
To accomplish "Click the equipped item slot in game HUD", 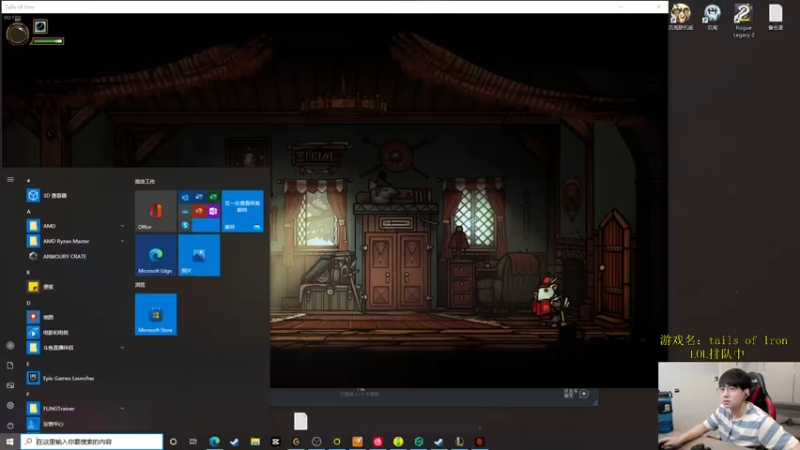I will coord(40,27).
